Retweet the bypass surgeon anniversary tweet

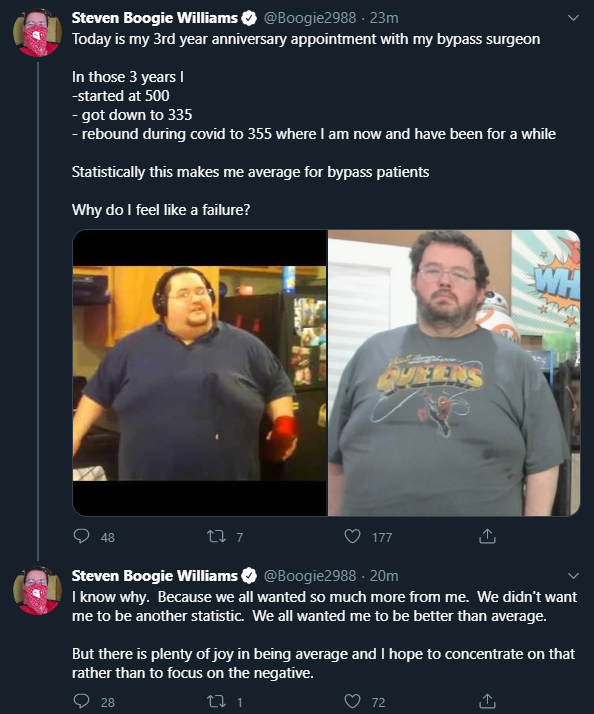coord(216,536)
